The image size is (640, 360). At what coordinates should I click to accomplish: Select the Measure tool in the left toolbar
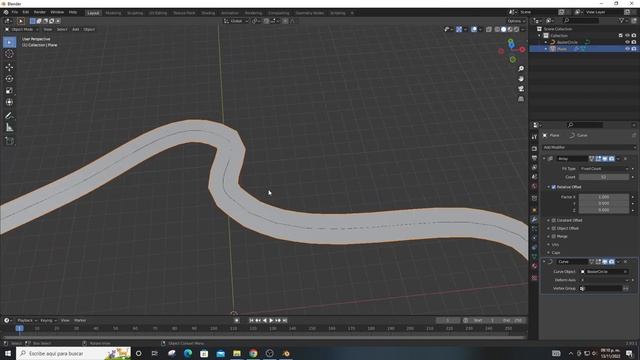(x=9, y=128)
